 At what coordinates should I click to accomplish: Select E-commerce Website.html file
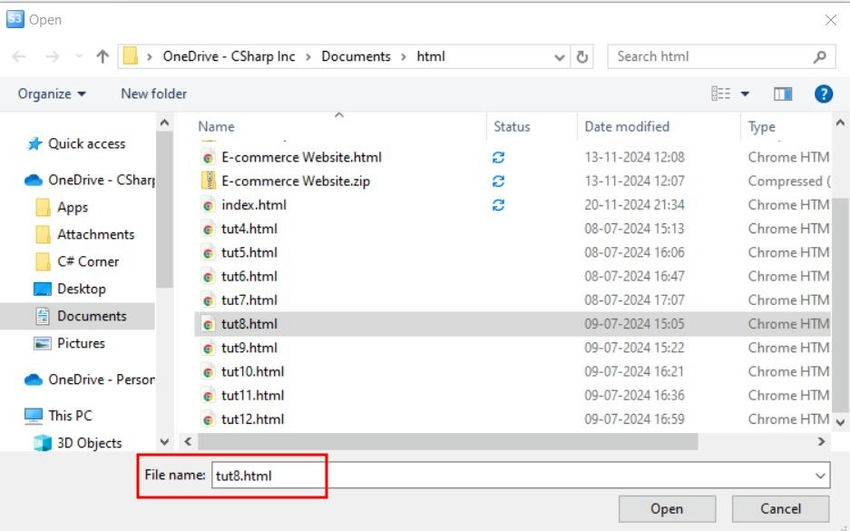coord(301,157)
